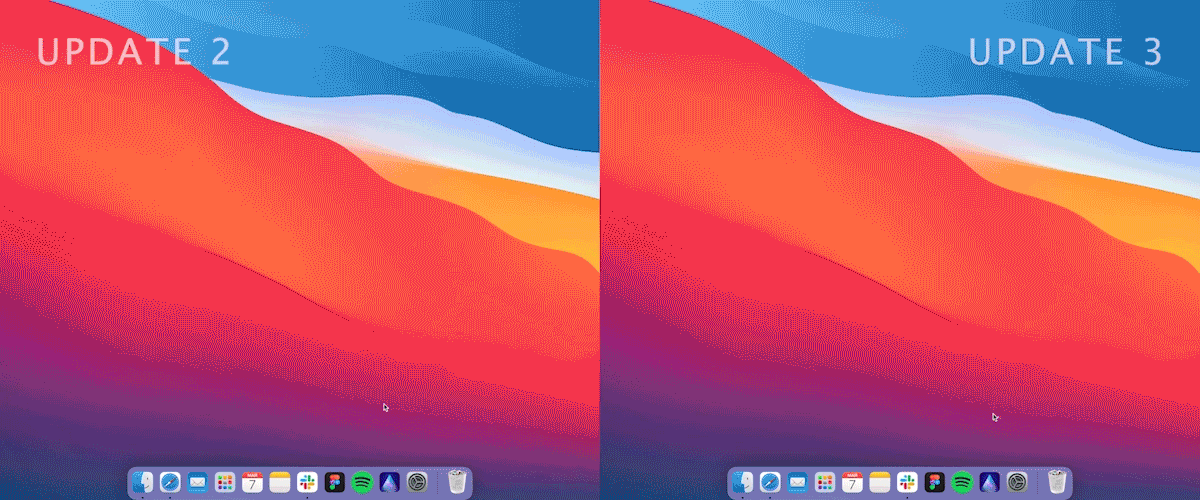Open System Preferences in Update 2 dock
1200x500 pixels.
point(418,482)
